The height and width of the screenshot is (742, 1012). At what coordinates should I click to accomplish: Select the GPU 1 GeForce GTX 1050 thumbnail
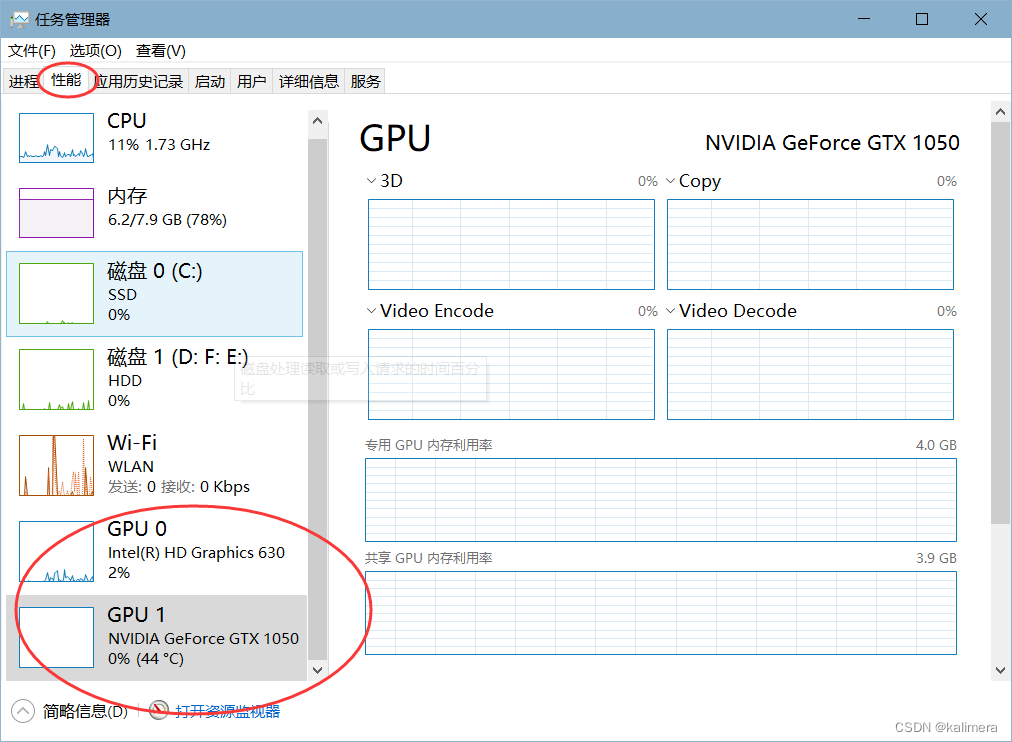(55, 637)
